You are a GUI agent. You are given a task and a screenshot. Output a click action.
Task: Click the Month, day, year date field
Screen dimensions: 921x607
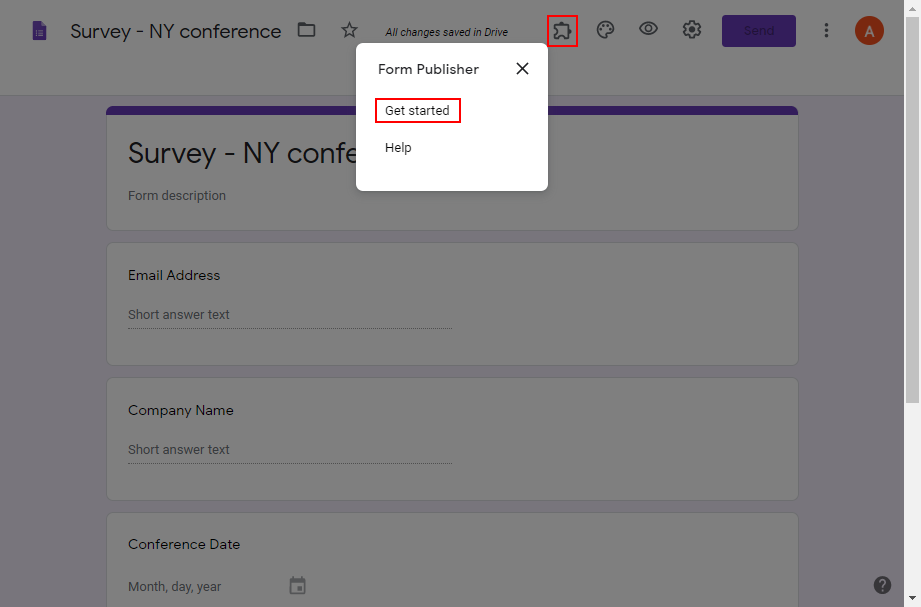pos(174,586)
